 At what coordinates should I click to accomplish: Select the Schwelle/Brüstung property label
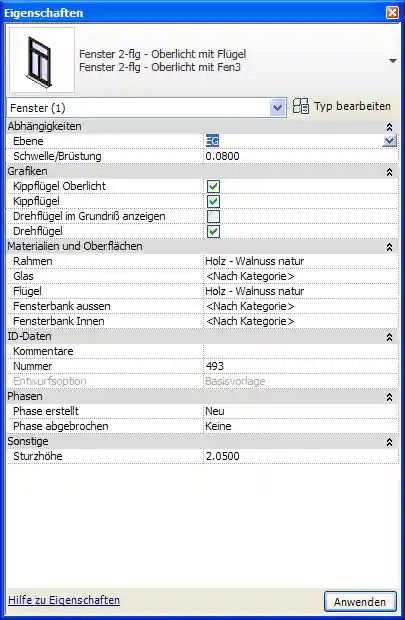click(x=57, y=156)
